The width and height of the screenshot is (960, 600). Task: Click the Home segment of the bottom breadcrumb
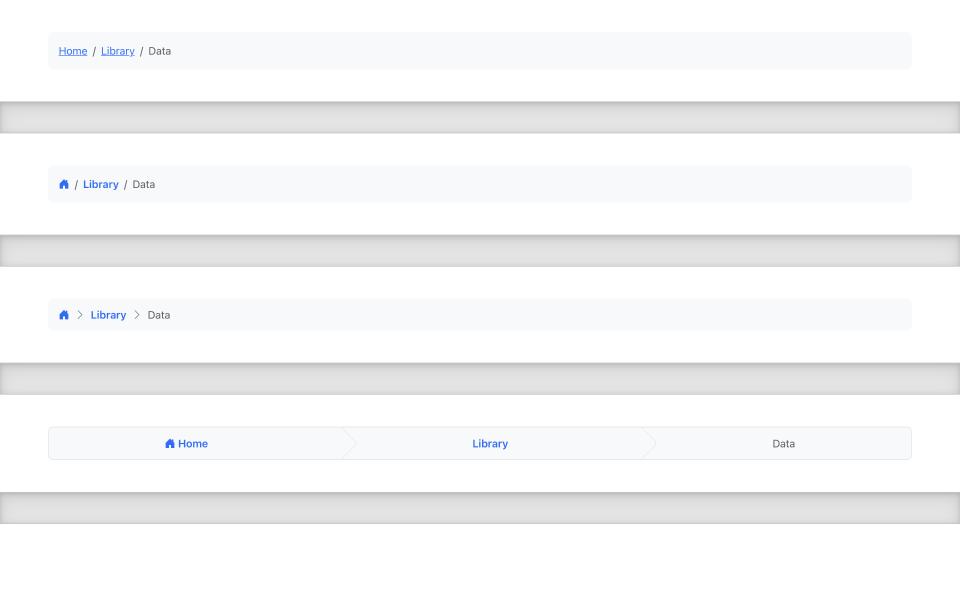(x=186, y=443)
